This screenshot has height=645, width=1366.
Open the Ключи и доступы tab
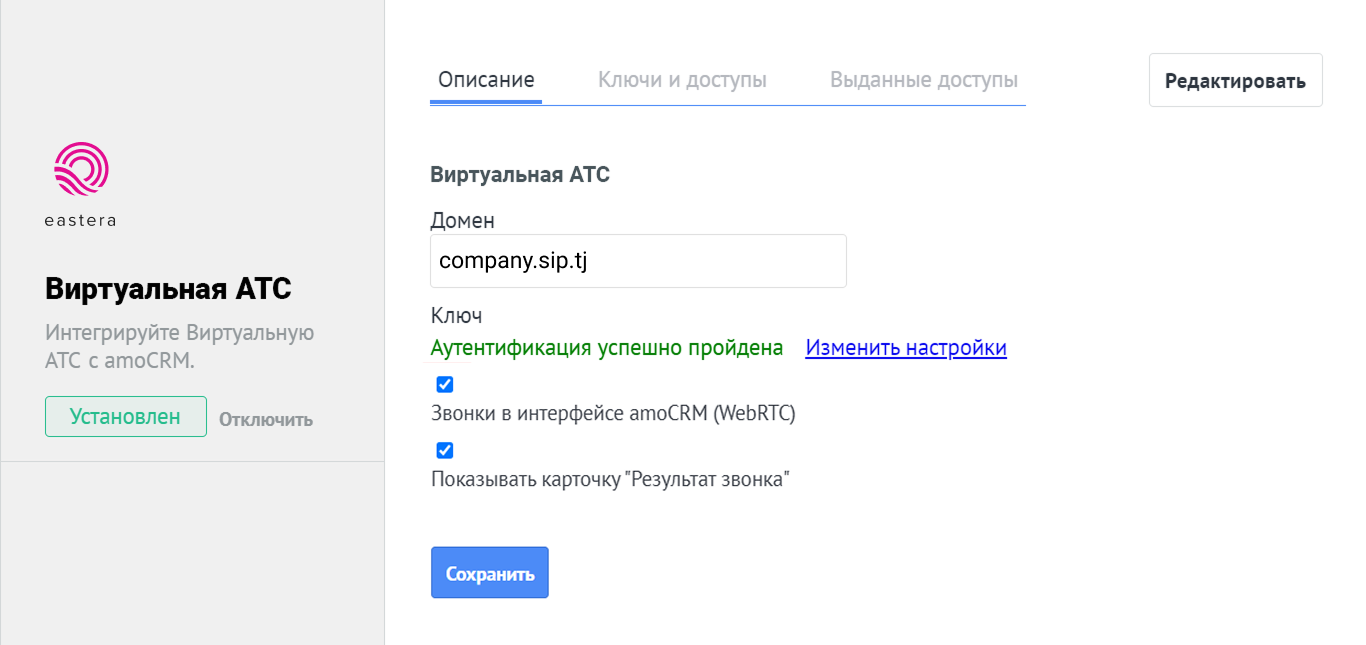[x=682, y=80]
